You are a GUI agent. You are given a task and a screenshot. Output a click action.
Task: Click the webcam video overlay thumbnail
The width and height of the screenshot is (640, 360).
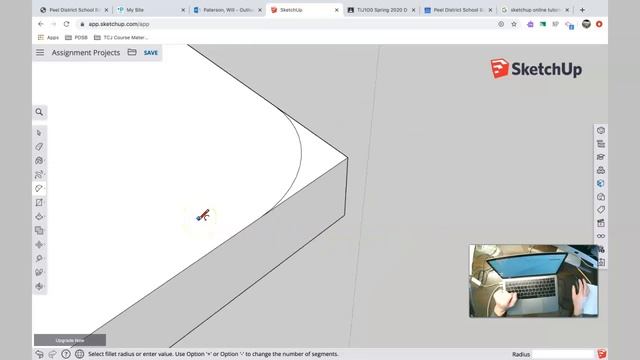tap(534, 281)
